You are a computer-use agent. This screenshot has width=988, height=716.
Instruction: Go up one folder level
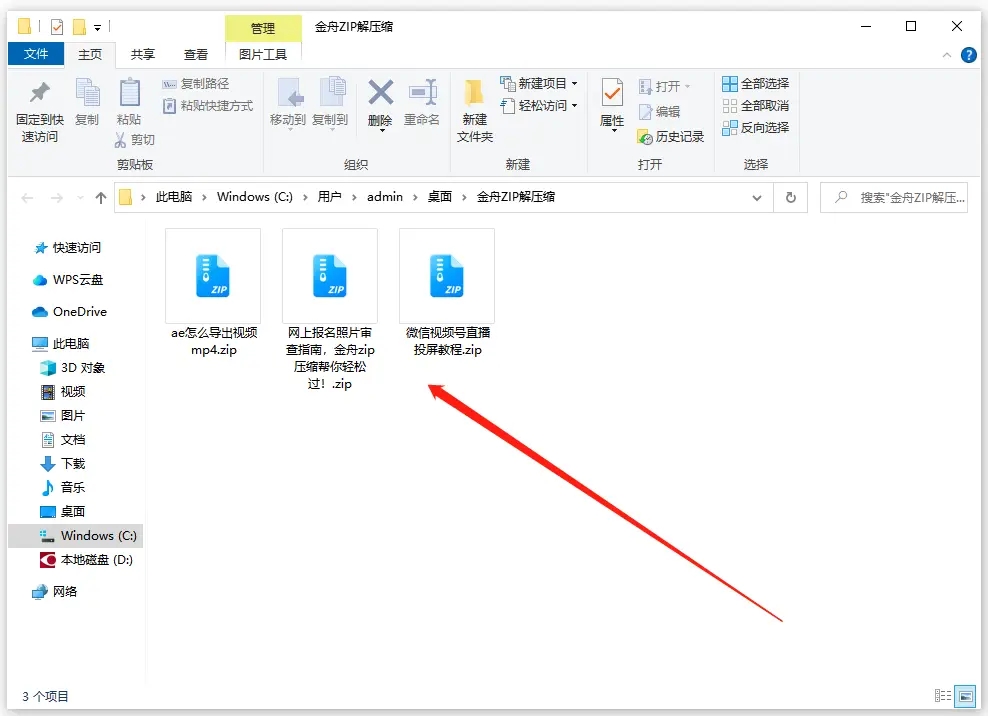pos(101,198)
